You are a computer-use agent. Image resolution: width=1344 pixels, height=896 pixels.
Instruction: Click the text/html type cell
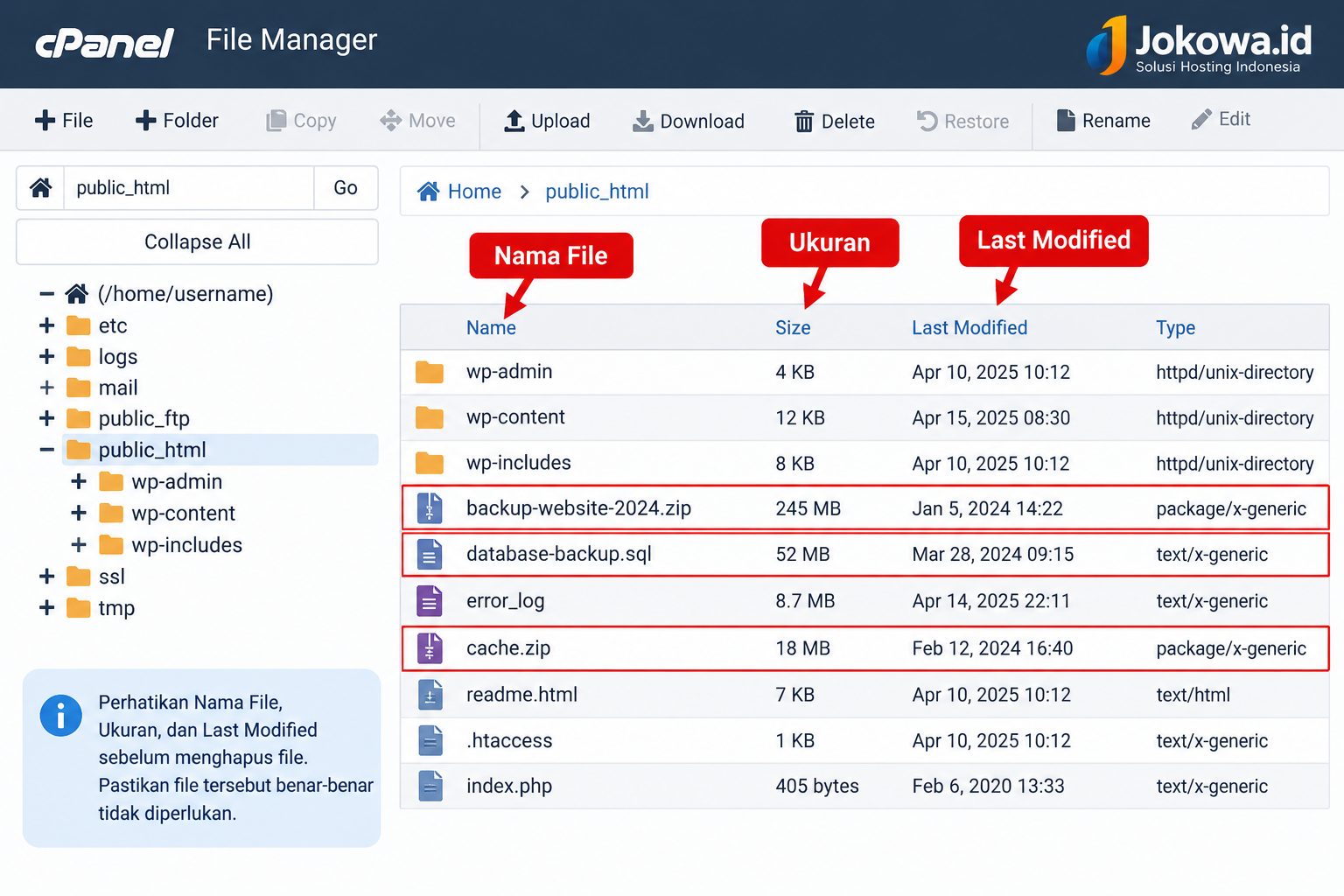point(1193,695)
